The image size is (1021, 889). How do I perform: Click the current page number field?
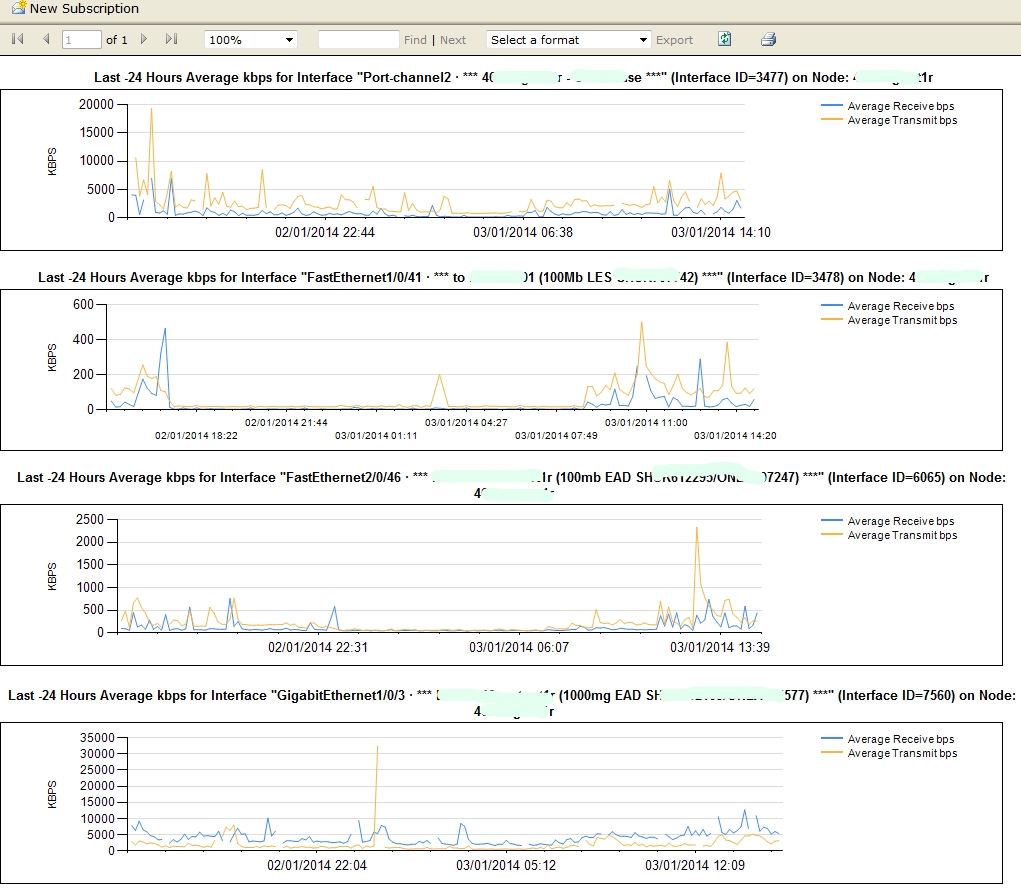81,40
